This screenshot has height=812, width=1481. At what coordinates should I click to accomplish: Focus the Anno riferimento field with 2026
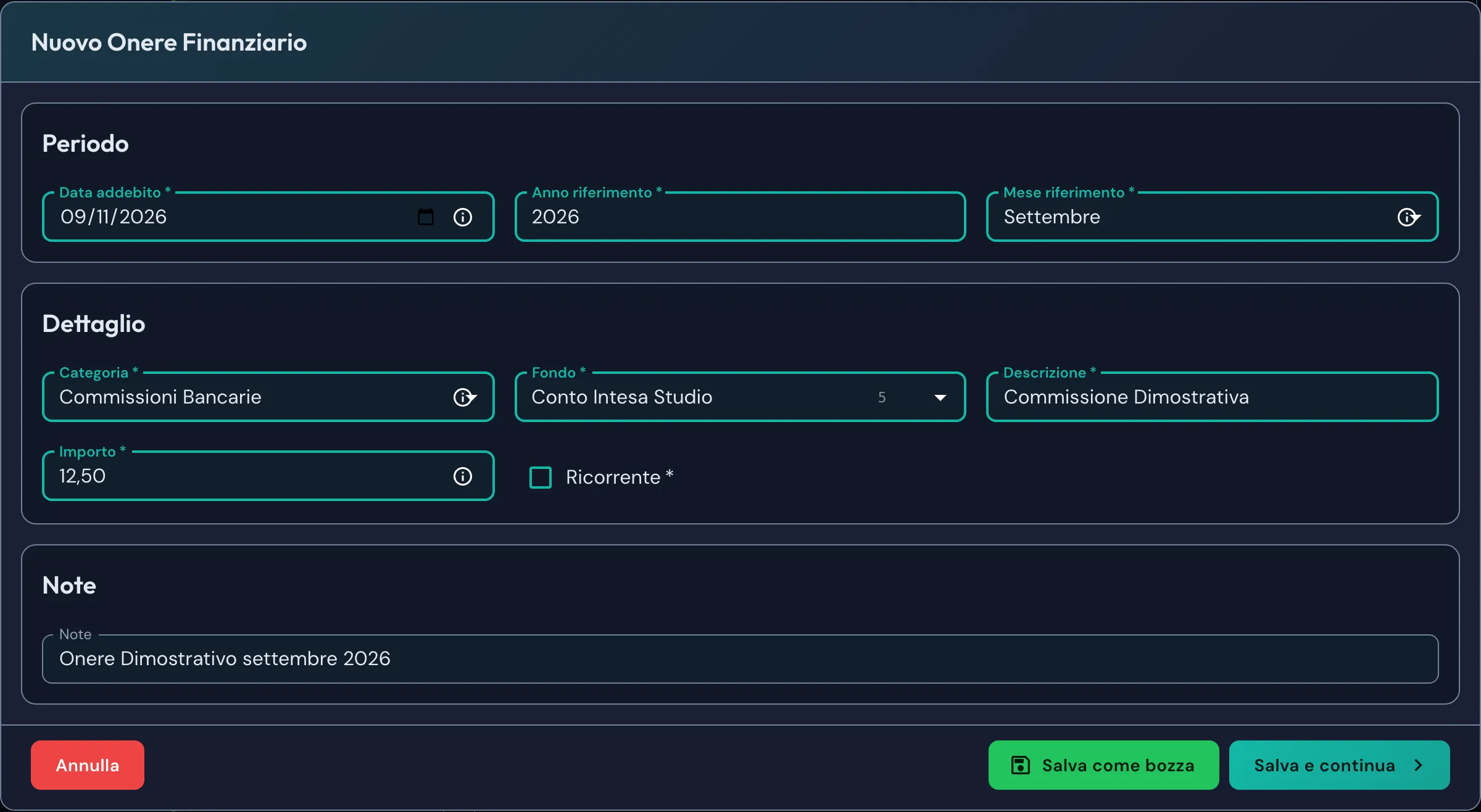[x=740, y=217]
